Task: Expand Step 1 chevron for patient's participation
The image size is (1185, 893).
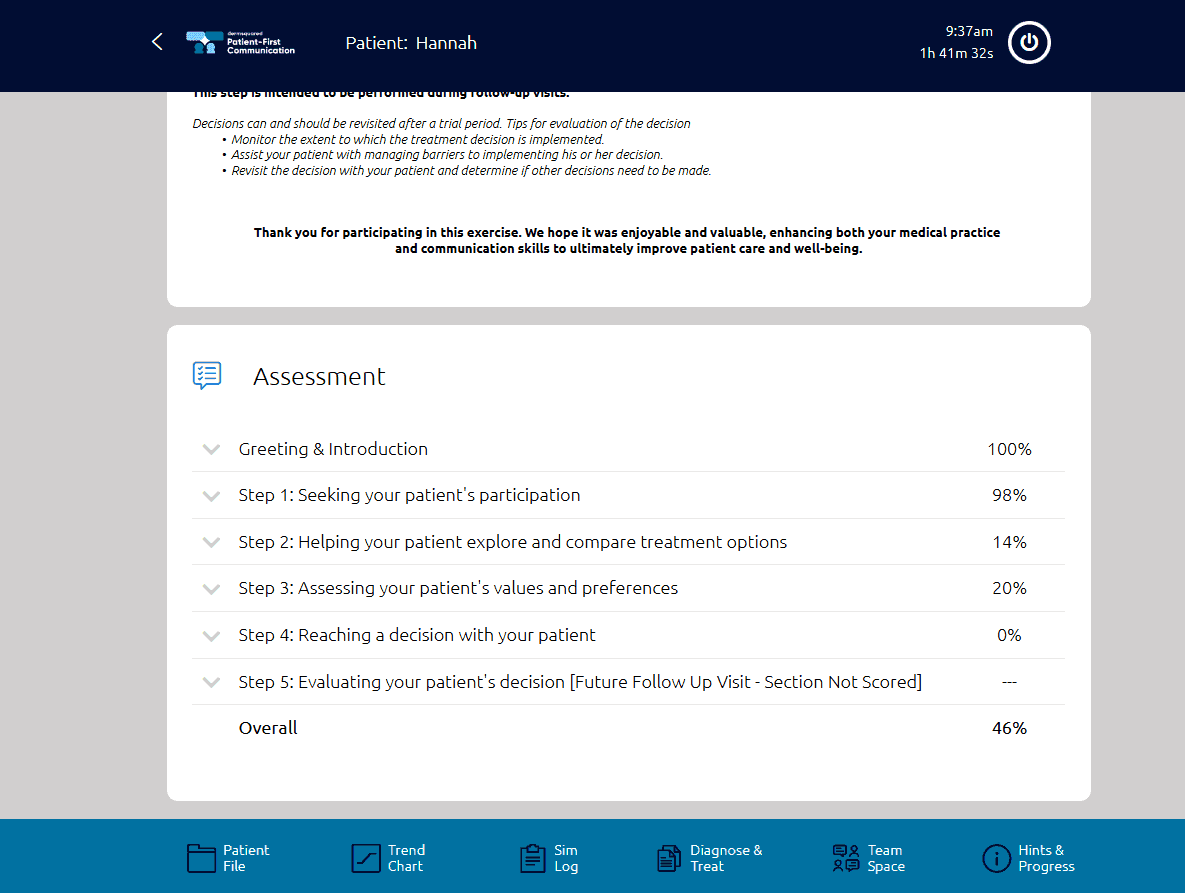Action: tap(211, 496)
